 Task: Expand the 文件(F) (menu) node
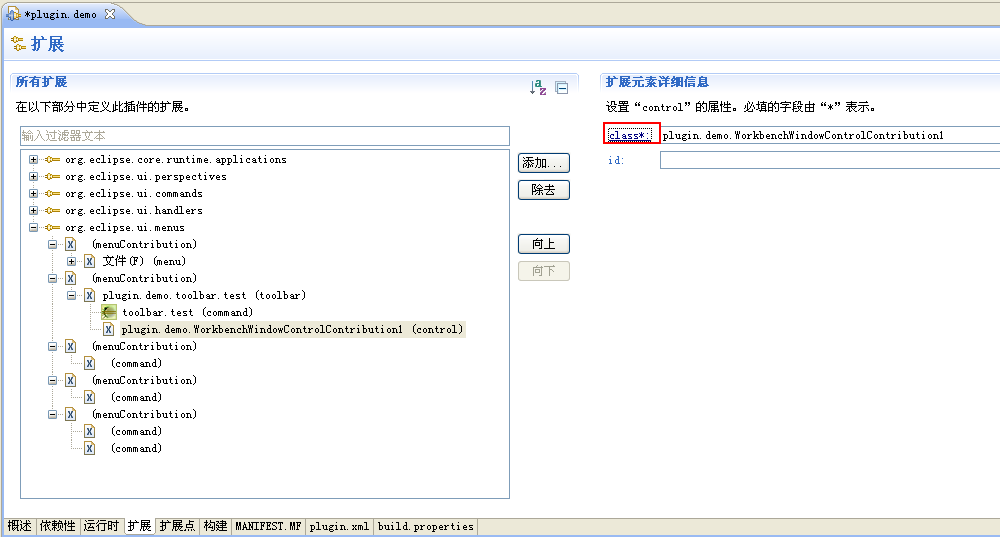tap(71, 261)
